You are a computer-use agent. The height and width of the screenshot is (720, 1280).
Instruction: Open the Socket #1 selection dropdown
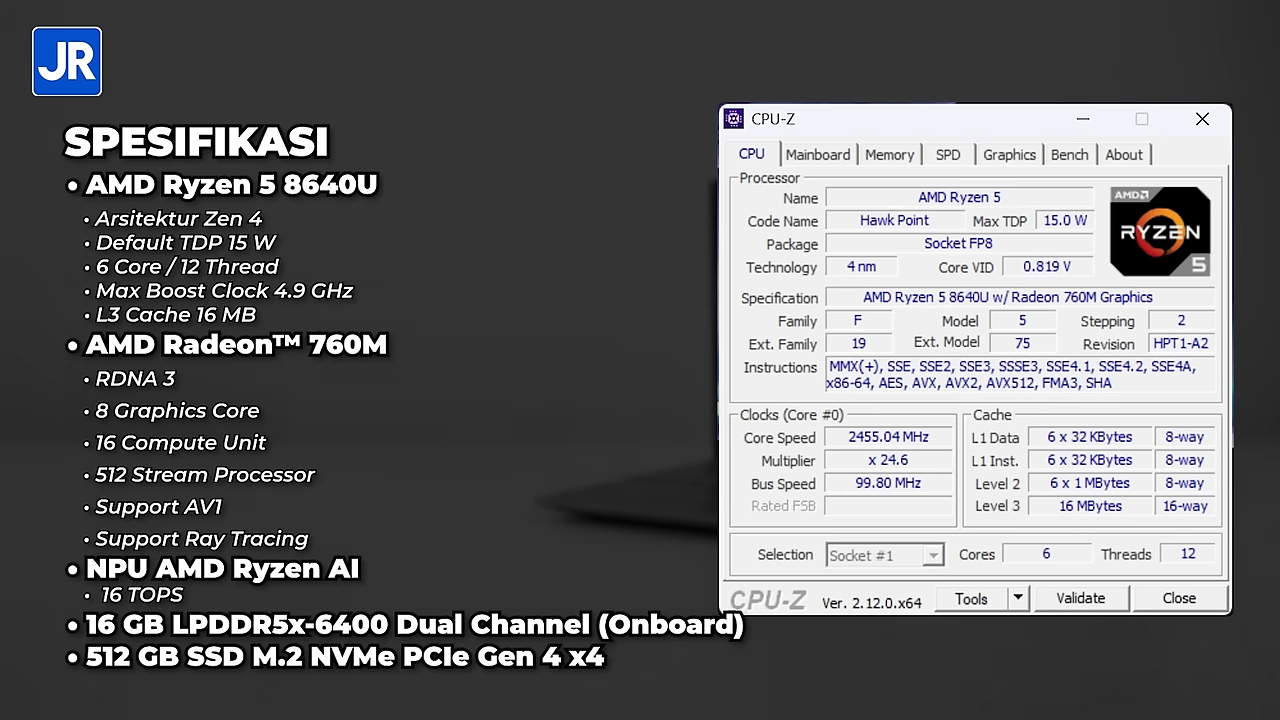932,555
